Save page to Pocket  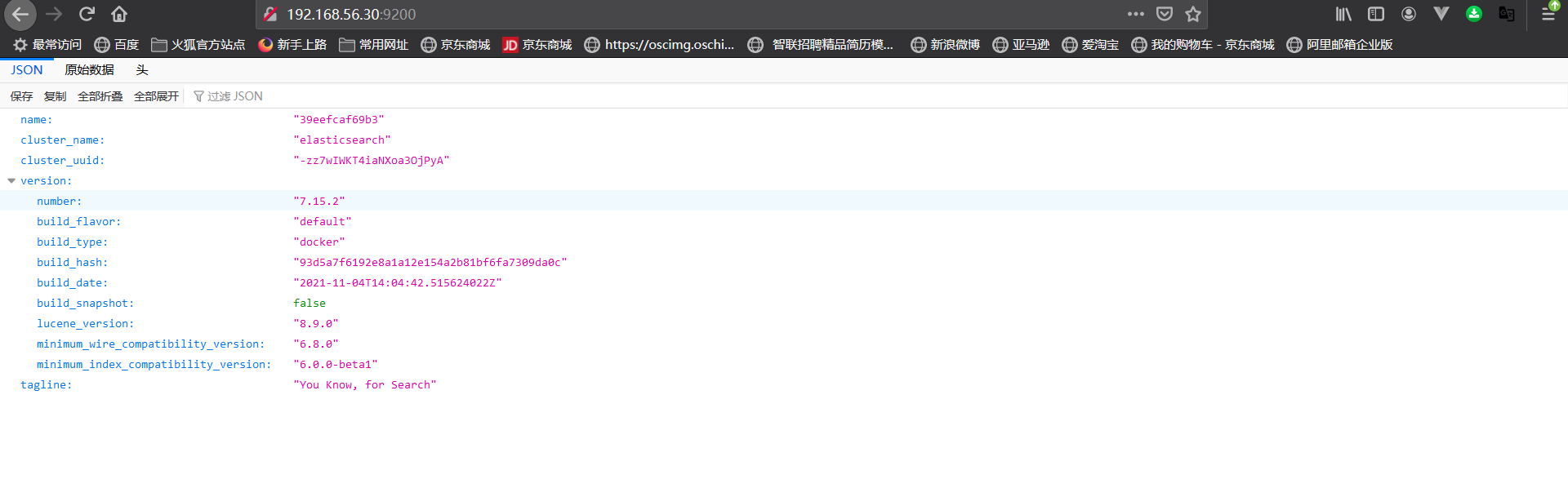click(1165, 14)
